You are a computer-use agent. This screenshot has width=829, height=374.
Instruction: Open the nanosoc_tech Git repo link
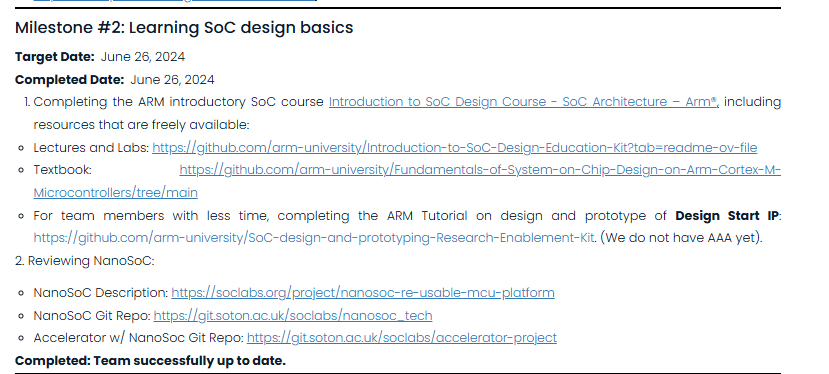(293, 316)
